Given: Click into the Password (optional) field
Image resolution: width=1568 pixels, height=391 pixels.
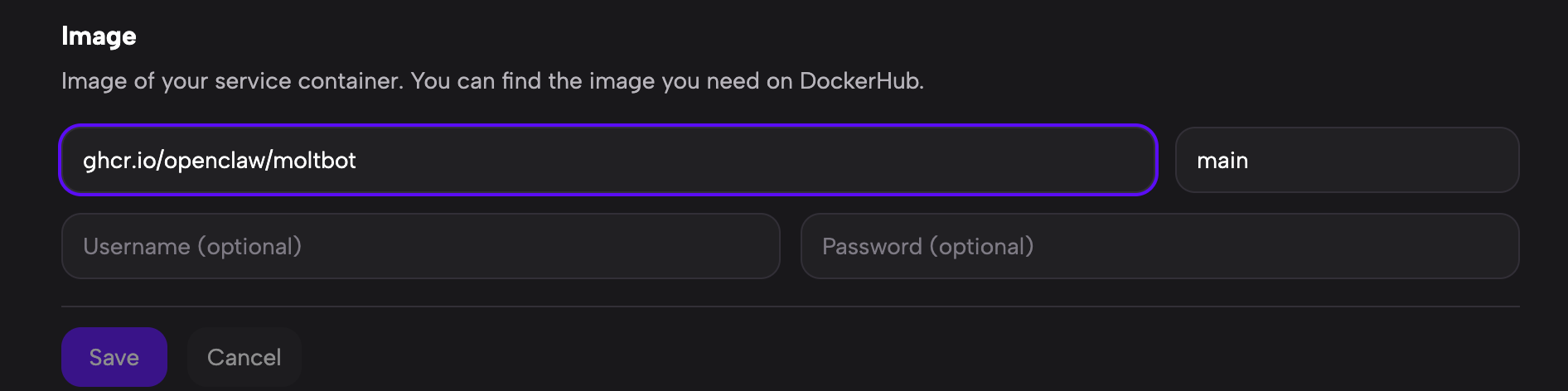Looking at the screenshot, I should [x=1159, y=246].
